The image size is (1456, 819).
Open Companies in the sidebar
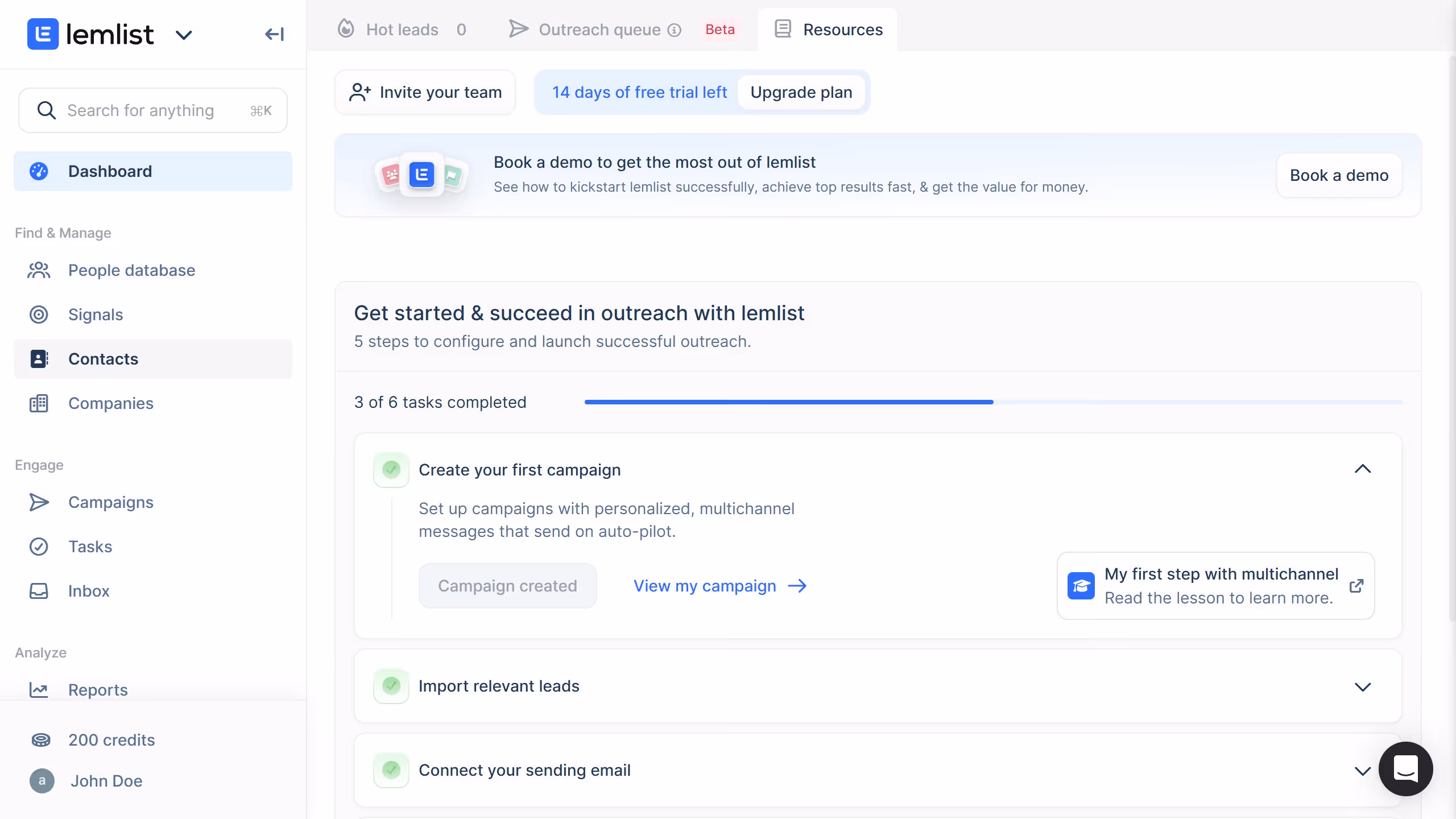[x=153, y=403]
